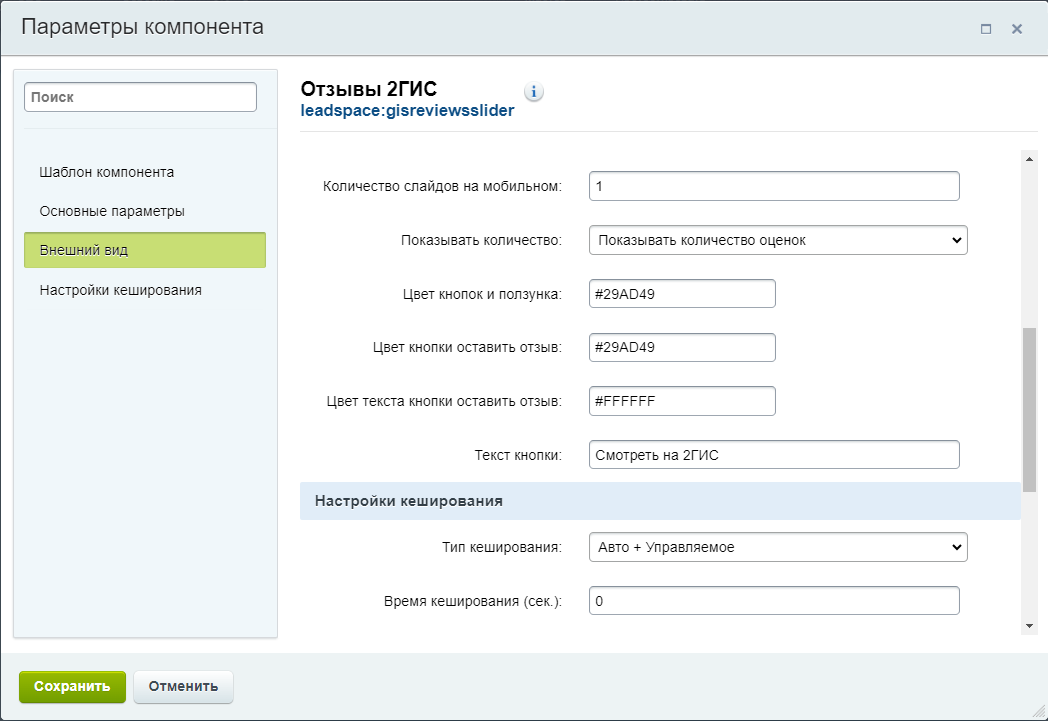Switch to Внешний вид section

pos(144,250)
